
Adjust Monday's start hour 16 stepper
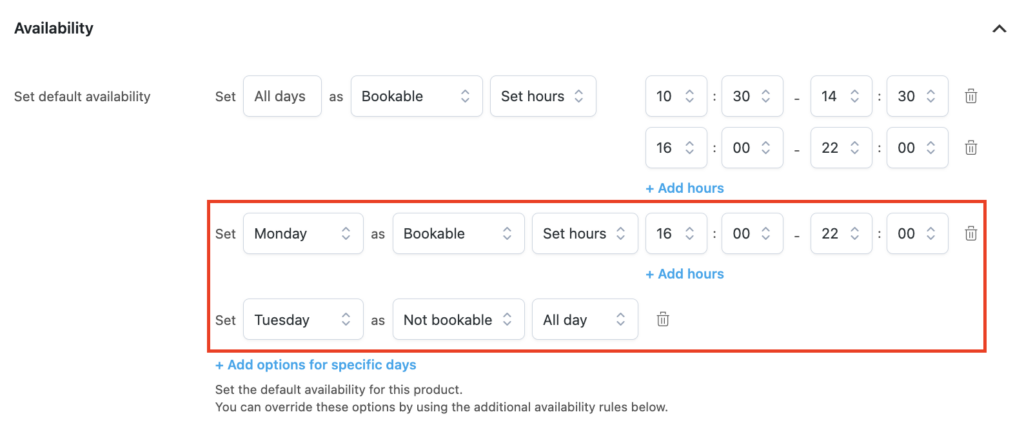click(676, 233)
